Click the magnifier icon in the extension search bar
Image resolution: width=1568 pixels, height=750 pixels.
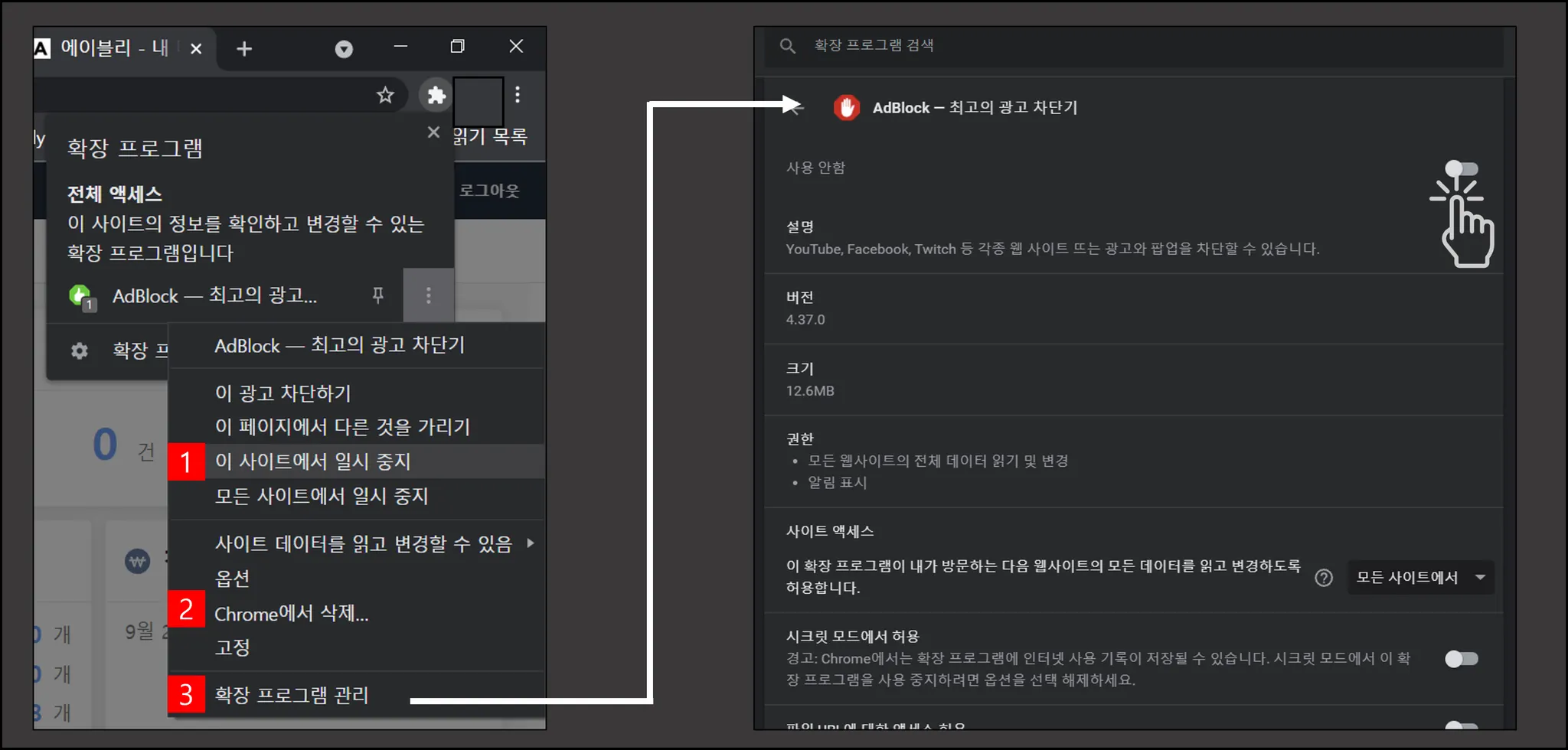pyautogui.click(x=788, y=46)
